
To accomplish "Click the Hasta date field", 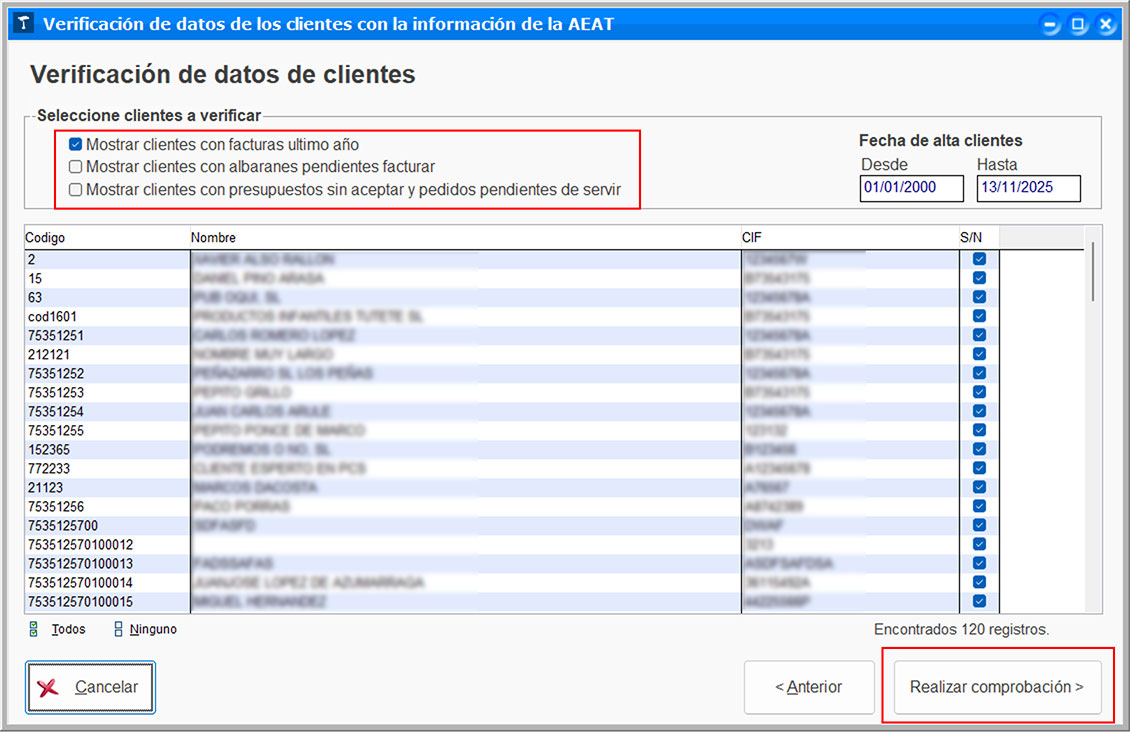I will (x=1028, y=188).
